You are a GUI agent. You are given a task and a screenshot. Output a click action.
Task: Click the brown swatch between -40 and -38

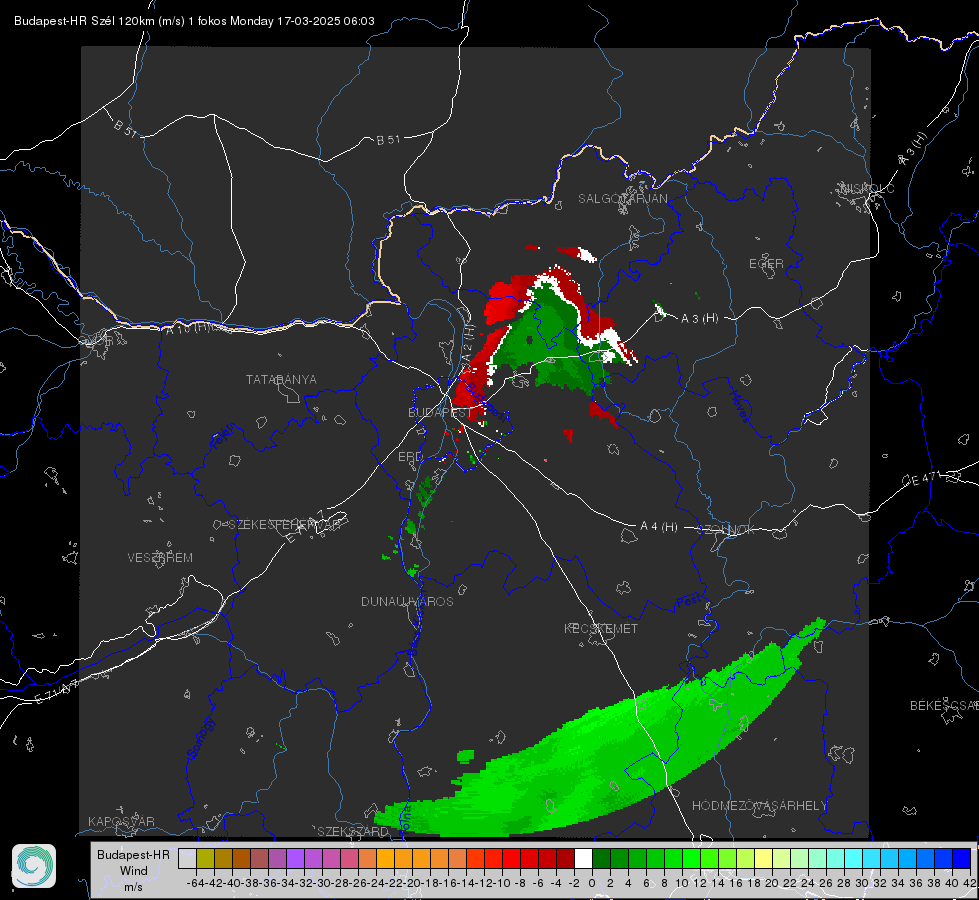[241, 858]
